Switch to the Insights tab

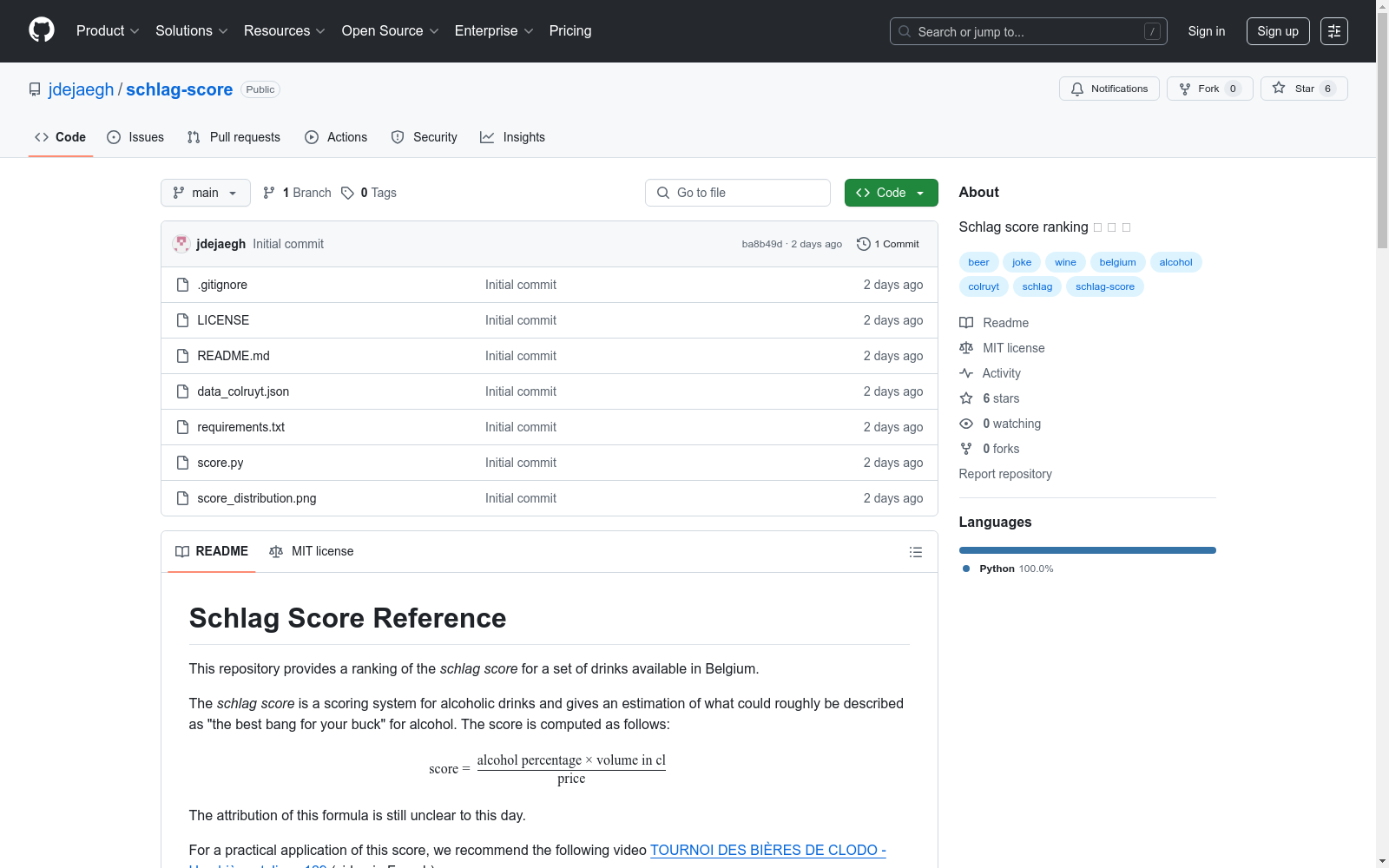tap(512, 137)
